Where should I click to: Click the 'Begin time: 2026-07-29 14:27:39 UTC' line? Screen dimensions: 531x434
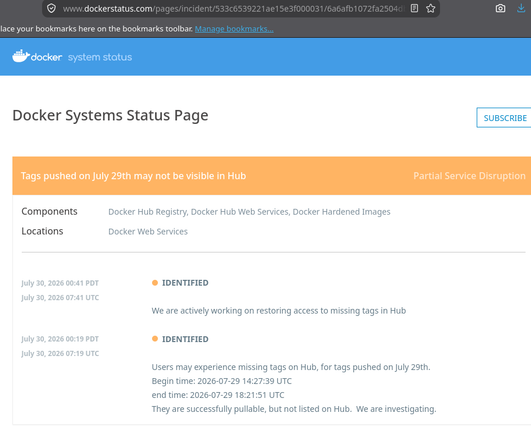(221, 381)
